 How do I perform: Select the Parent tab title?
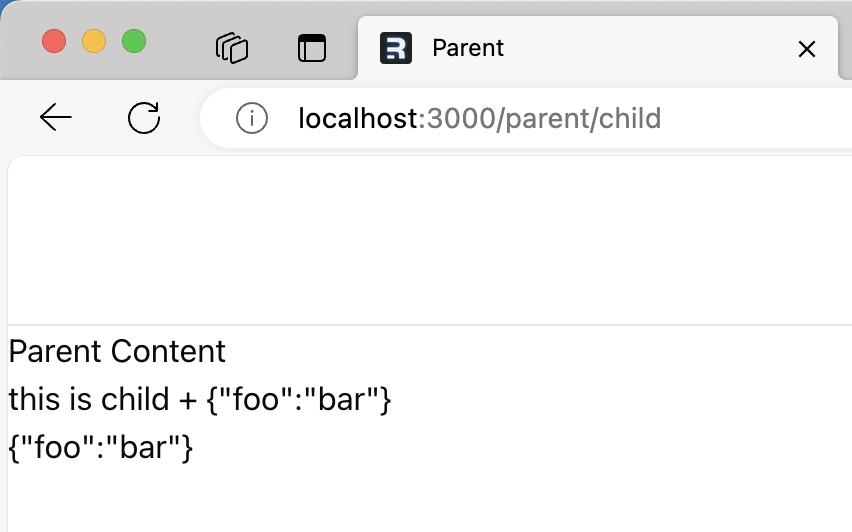tap(468, 48)
